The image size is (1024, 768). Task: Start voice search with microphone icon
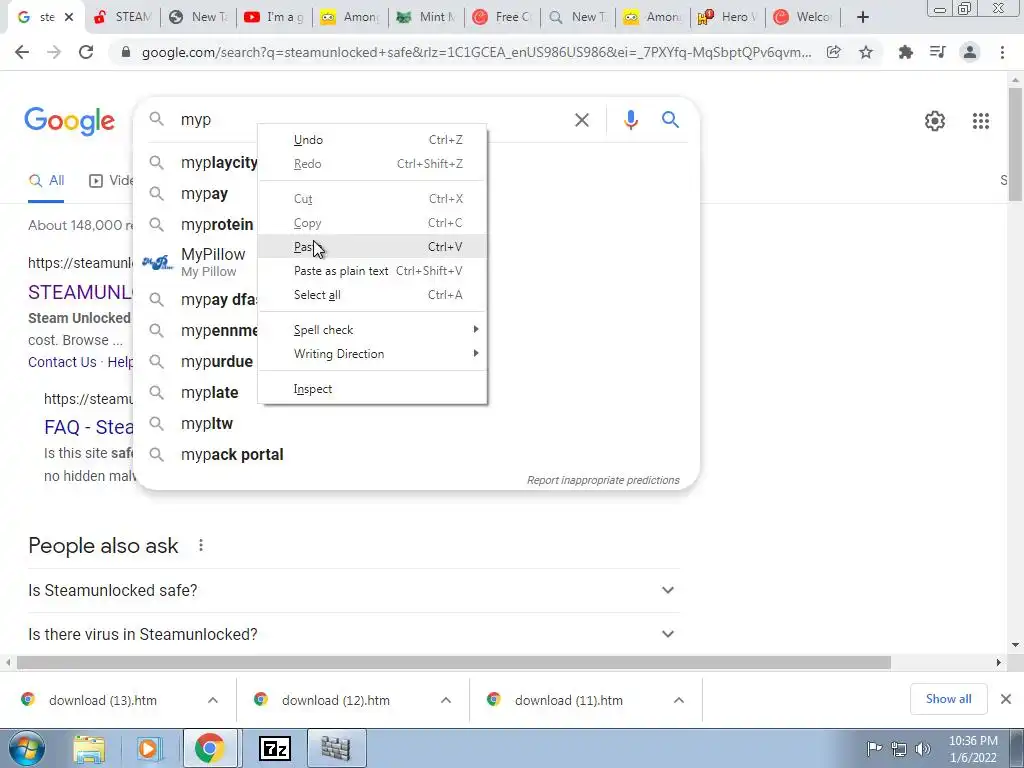pyautogui.click(x=630, y=120)
